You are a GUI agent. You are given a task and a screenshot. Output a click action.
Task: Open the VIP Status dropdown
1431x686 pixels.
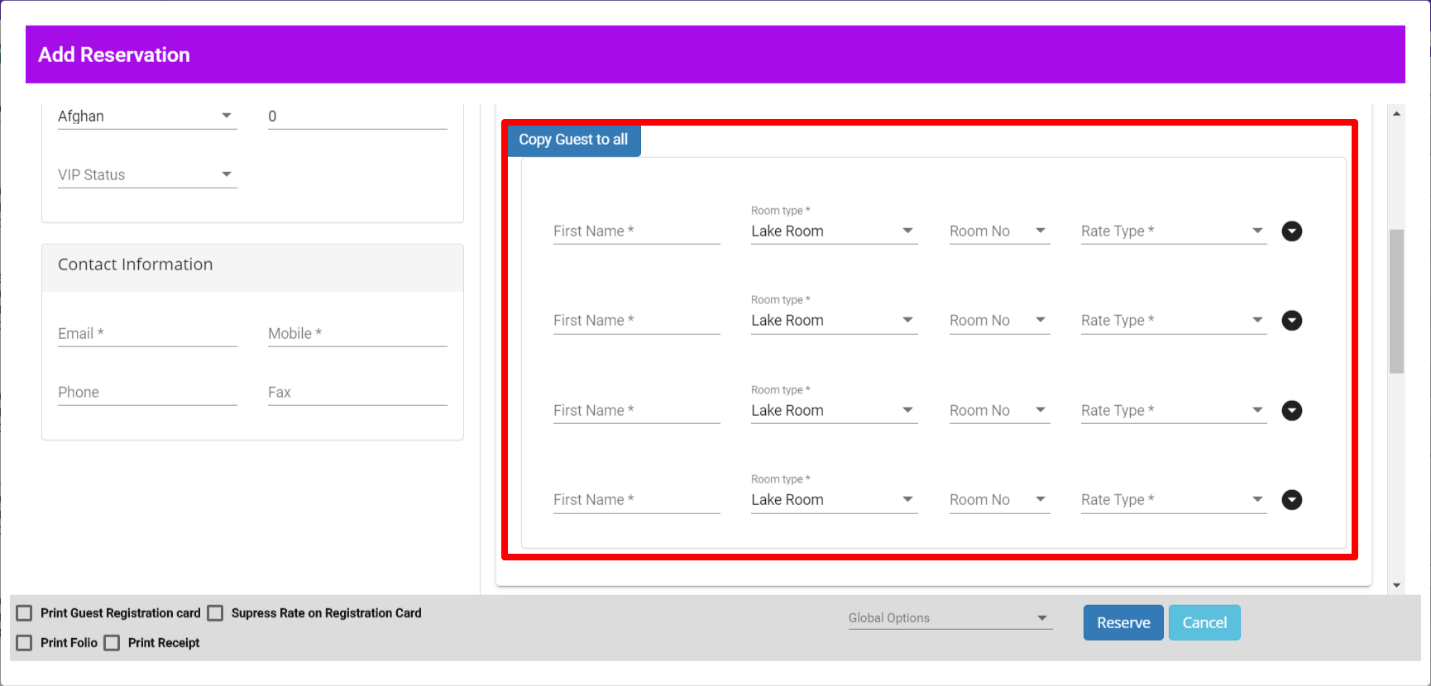(147, 175)
